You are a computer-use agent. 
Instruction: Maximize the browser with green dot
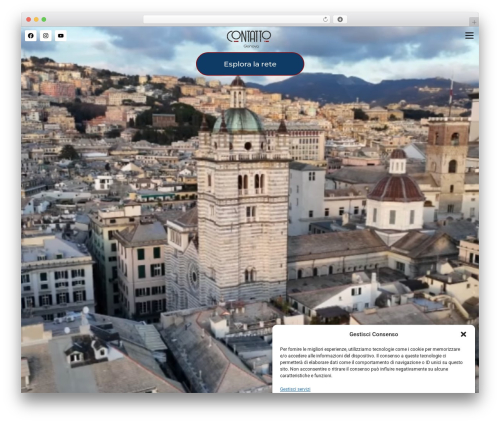click(44, 19)
